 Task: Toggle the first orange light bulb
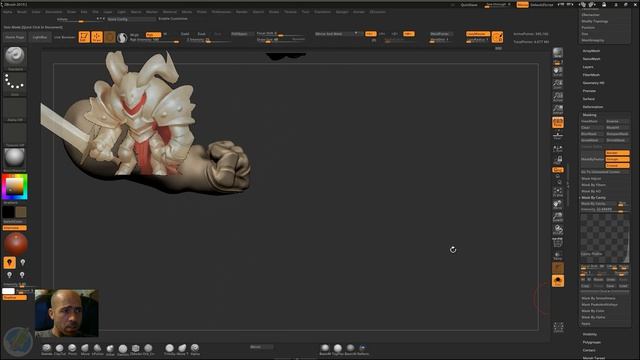(9, 262)
